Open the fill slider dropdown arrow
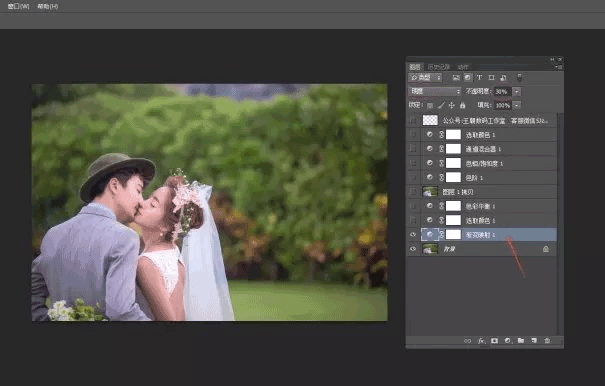605x386 pixels. point(517,105)
